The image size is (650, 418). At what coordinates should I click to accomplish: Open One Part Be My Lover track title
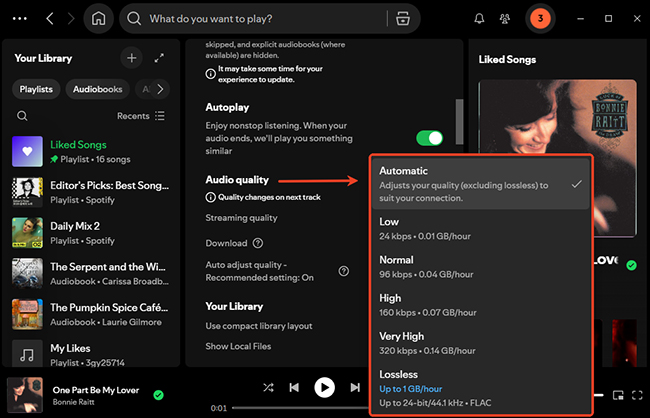(x=96, y=390)
